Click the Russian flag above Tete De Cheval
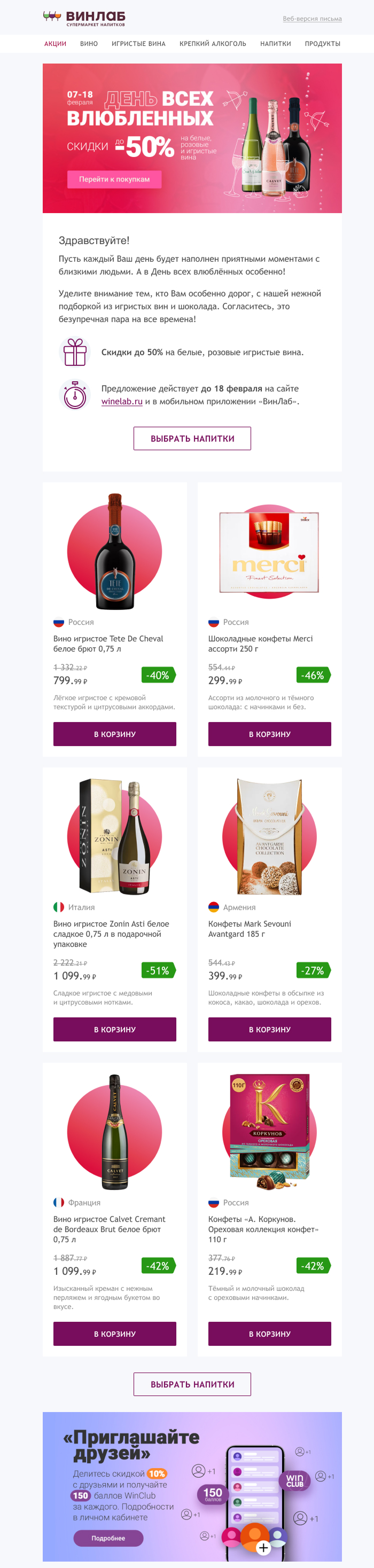Viewport: 374px width, 1568px height. [x=58, y=622]
